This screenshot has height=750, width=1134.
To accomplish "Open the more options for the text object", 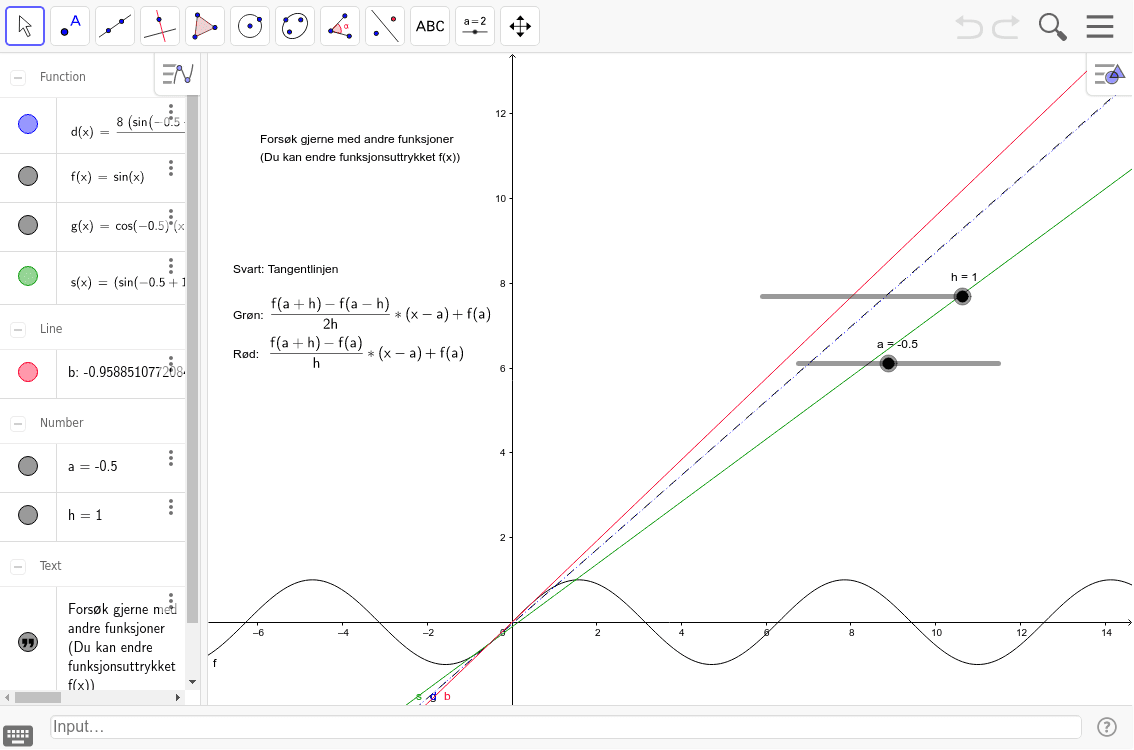I will tap(171, 601).
